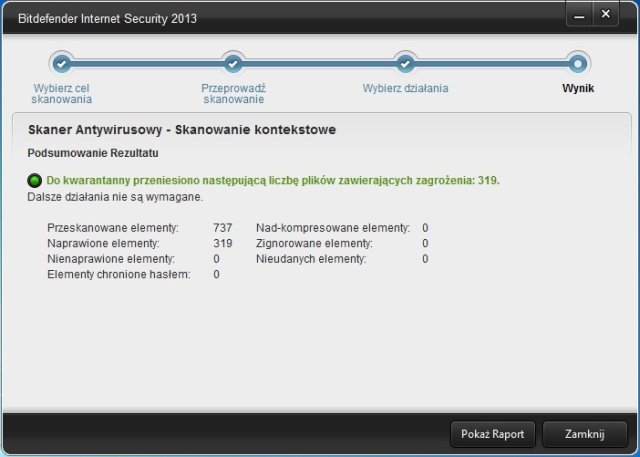Click the Przeskanowane elementy count 737
This screenshot has height=457, width=640.
[x=223, y=228]
